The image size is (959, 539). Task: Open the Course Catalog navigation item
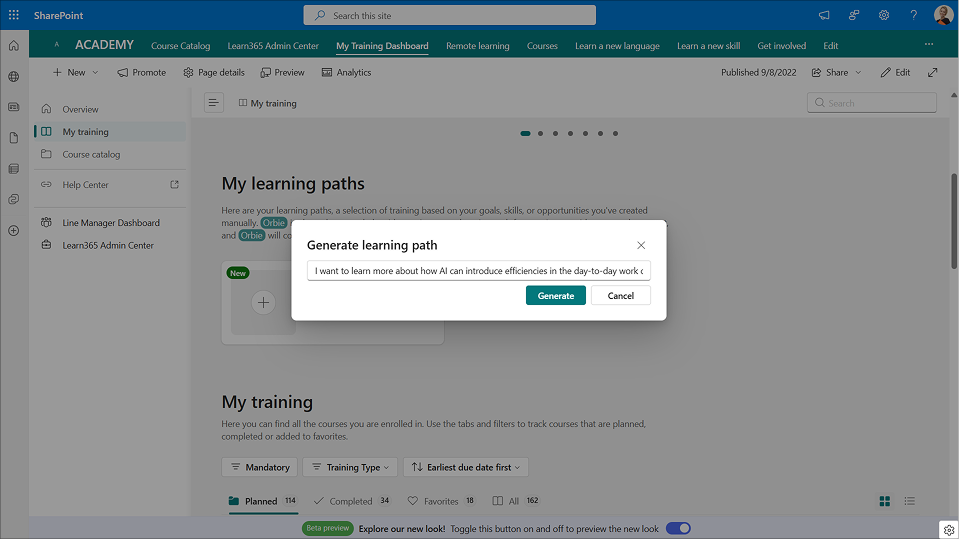(180, 46)
